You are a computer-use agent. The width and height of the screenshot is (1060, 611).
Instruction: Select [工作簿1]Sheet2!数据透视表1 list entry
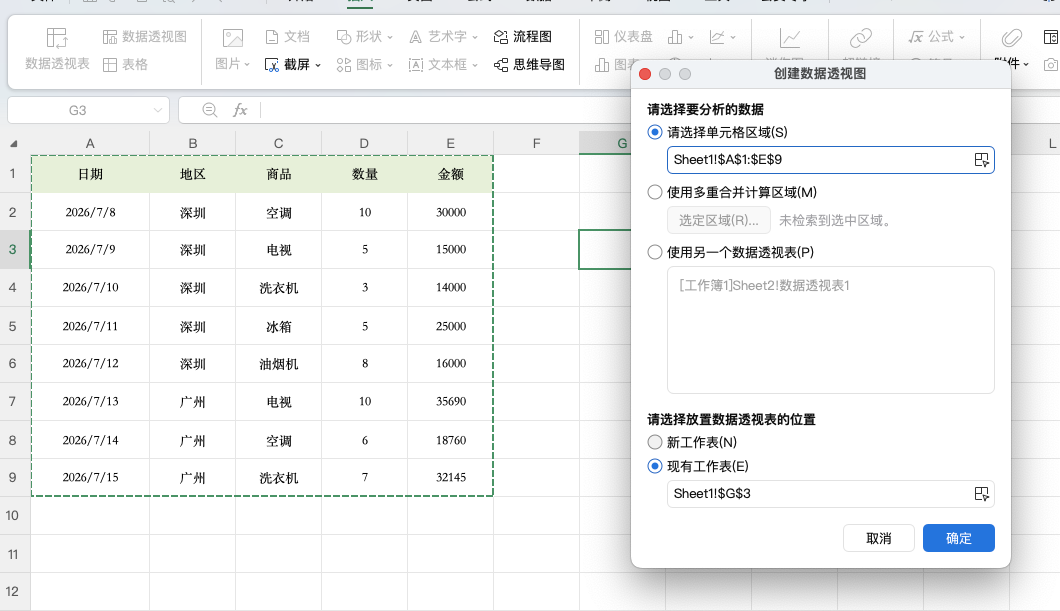764,286
